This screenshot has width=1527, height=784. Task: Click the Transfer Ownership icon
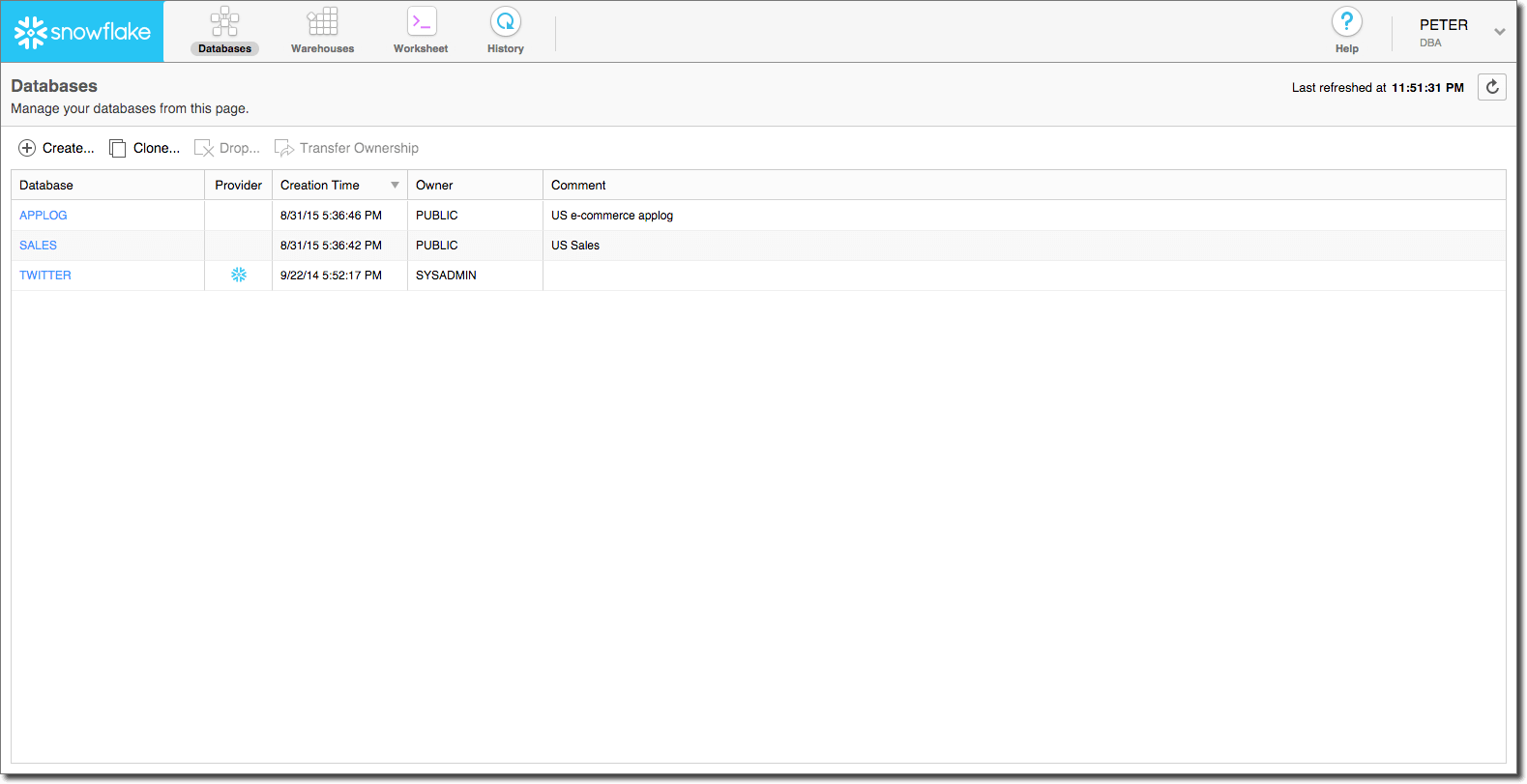coord(284,148)
